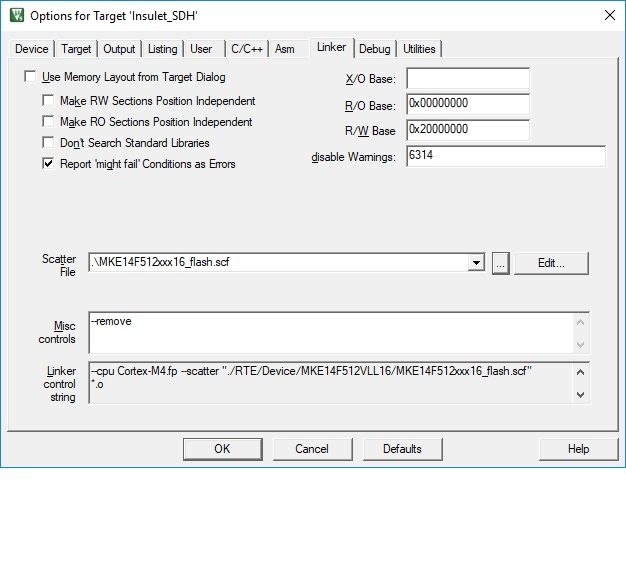The width and height of the screenshot is (626, 588).
Task: Click in the Misc controls text box
Action: [331, 333]
